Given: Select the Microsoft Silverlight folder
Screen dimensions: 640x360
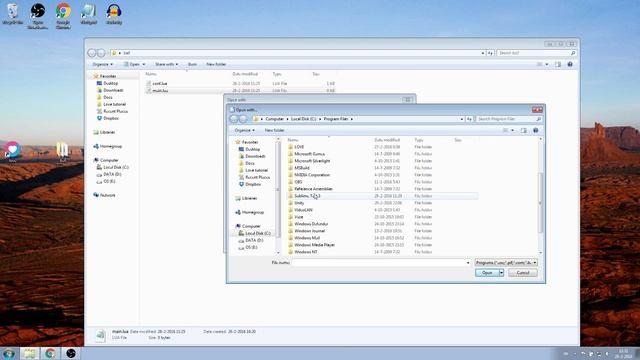Looking at the screenshot, I should click(312, 161).
